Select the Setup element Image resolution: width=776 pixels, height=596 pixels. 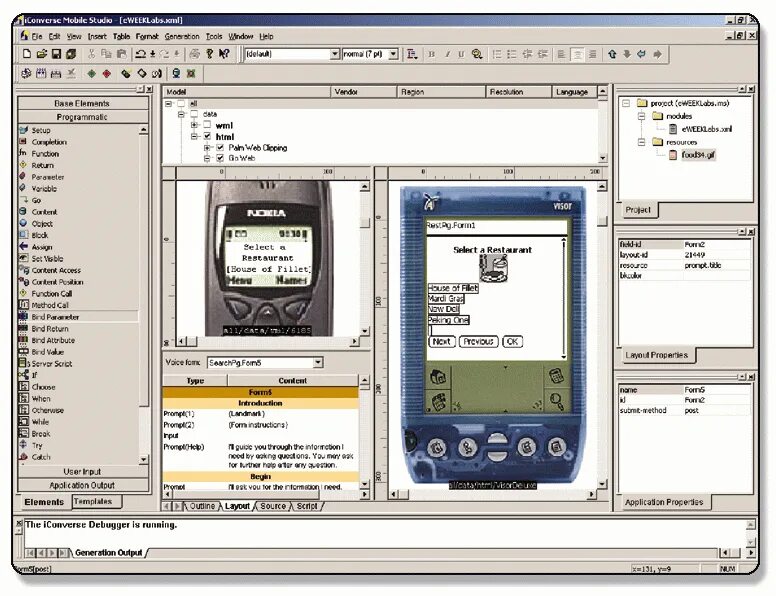coord(41,130)
